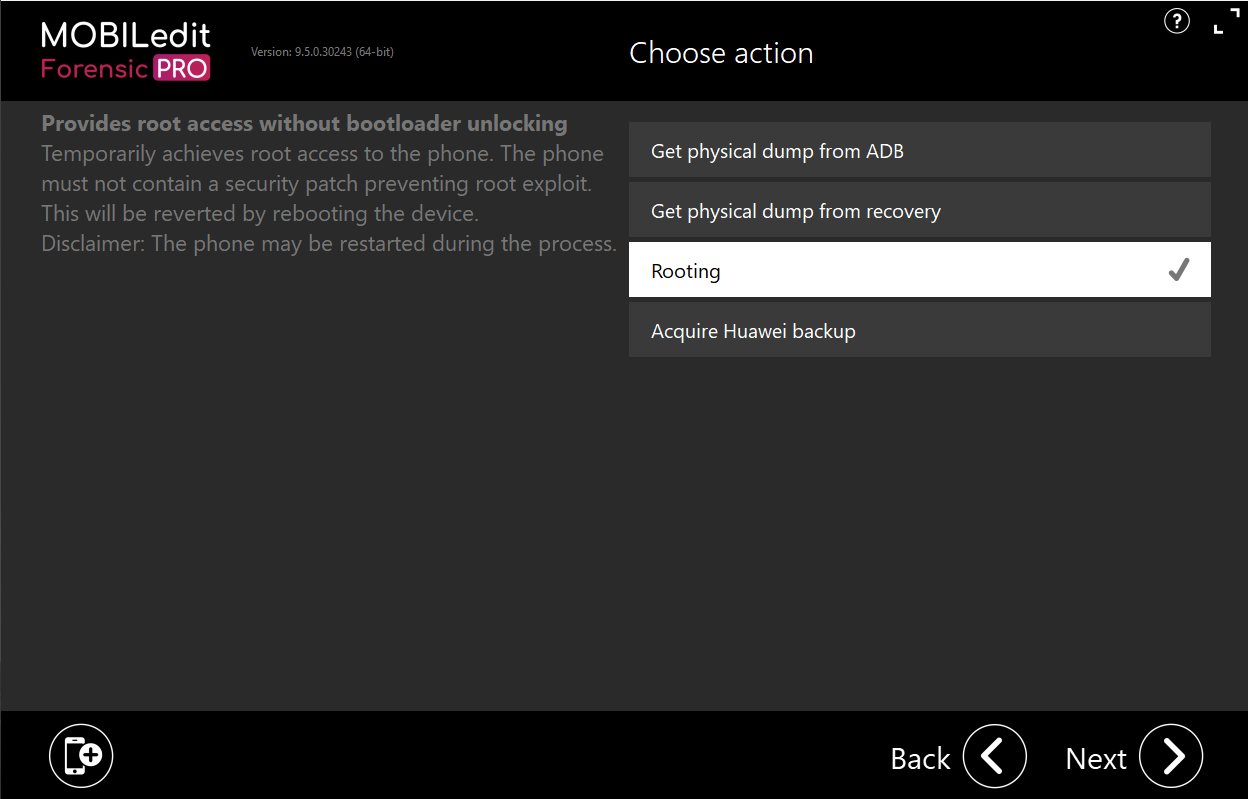Click the pink PRO badge in the logo
This screenshot has height=799, width=1248.
point(181,69)
